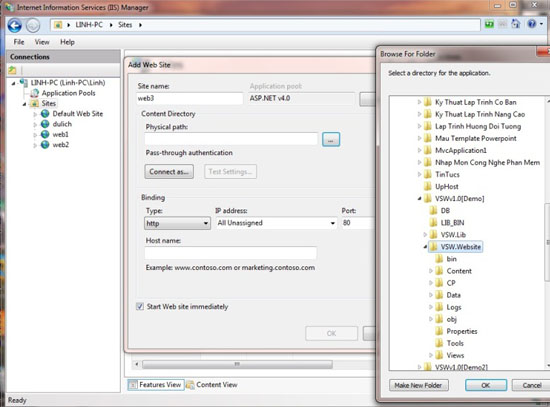Click the dulich site globe icon
The width and height of the screenshot is (550, 407).
(x=45, y=124)
